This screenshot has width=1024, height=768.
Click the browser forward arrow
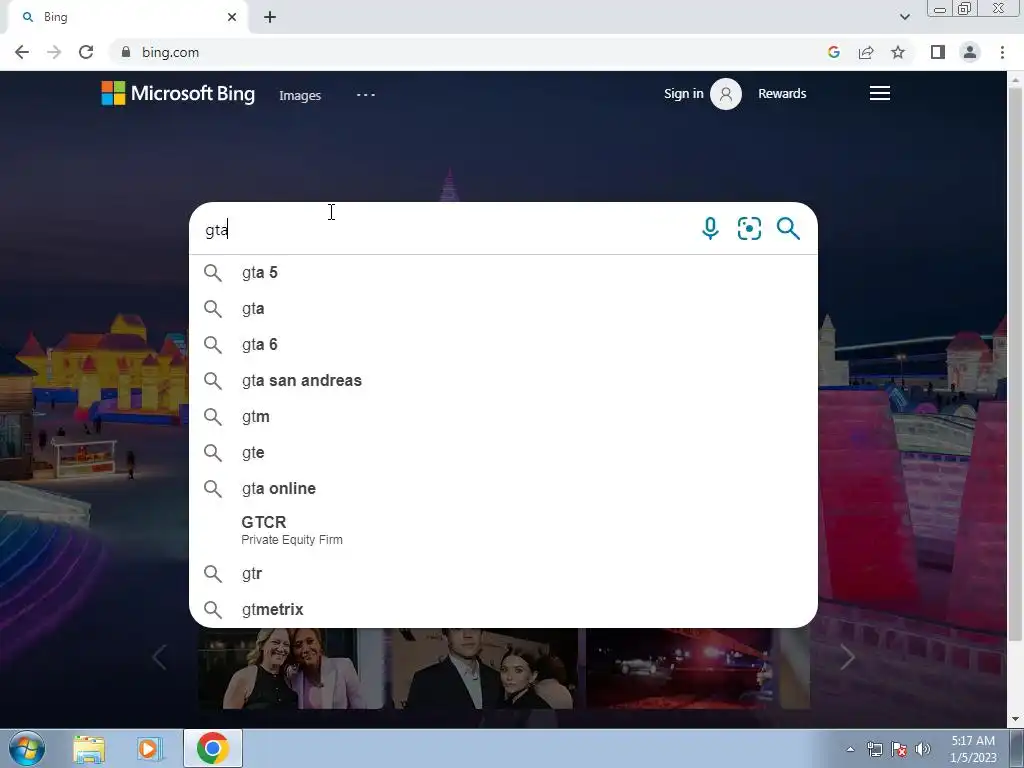[x=54, y=52]
